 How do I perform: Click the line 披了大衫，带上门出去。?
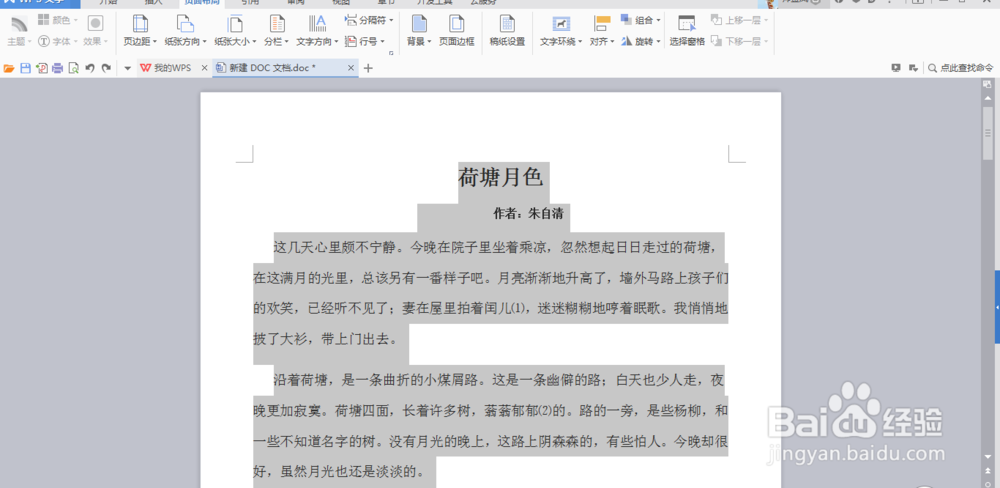click(325, 340)
